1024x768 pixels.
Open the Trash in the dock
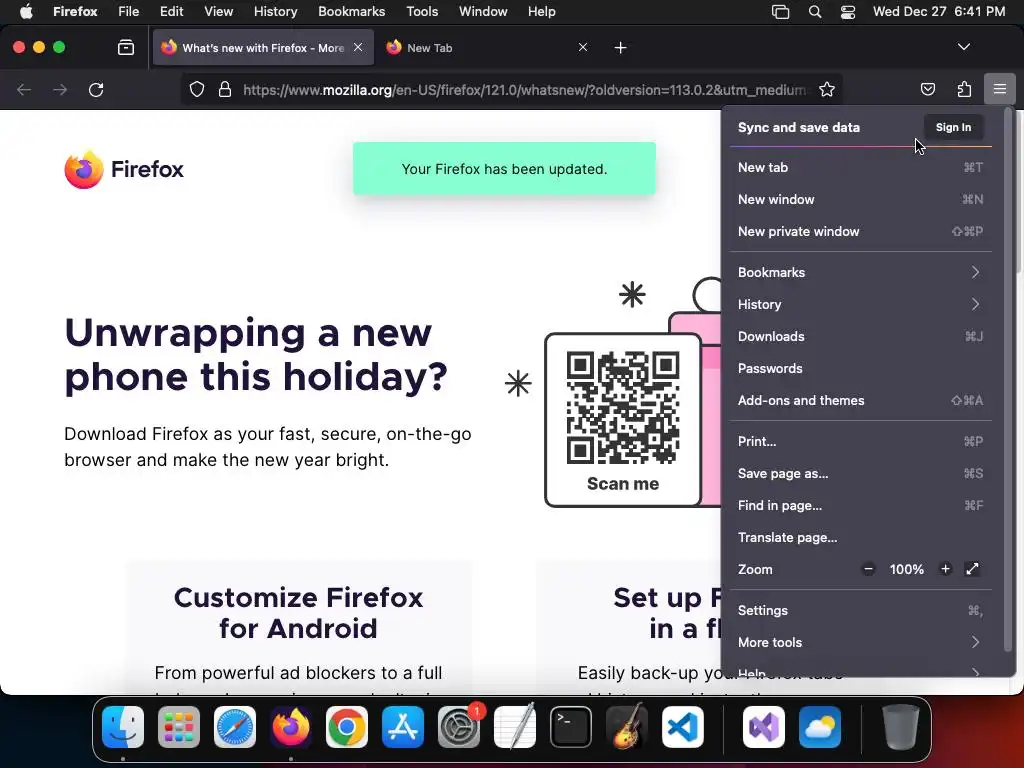901,727
